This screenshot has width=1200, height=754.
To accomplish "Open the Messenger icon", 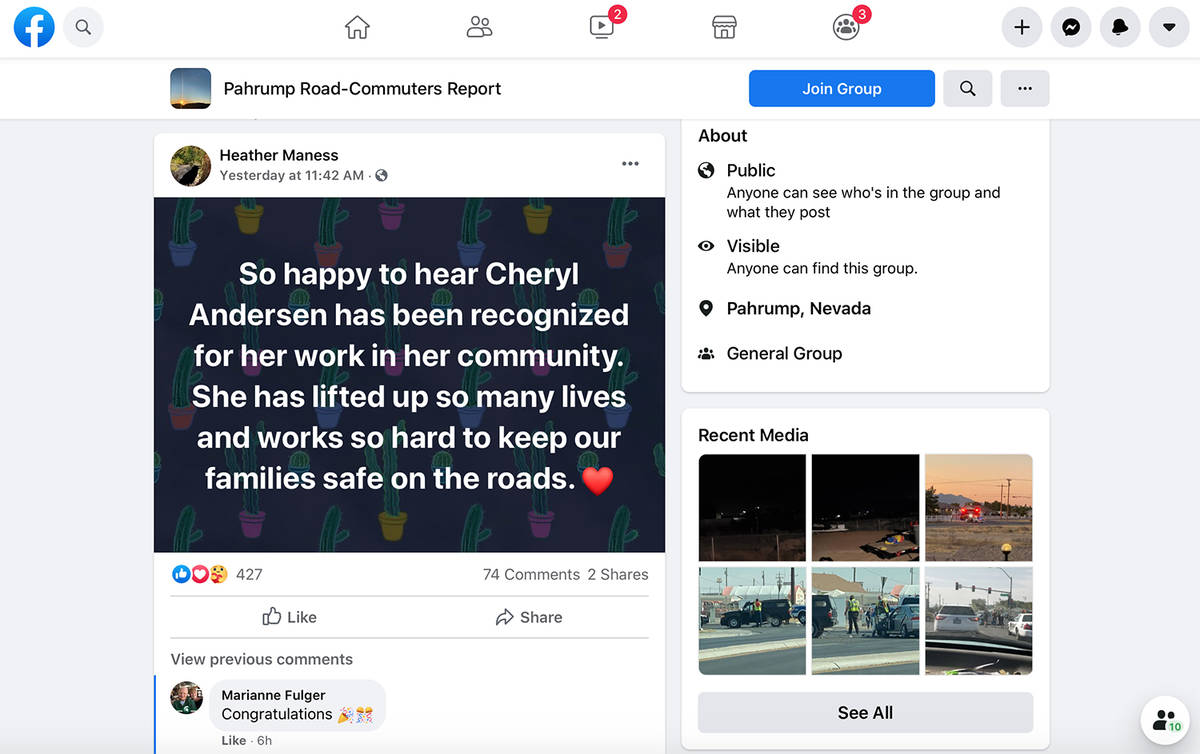I will point(1071,28).
